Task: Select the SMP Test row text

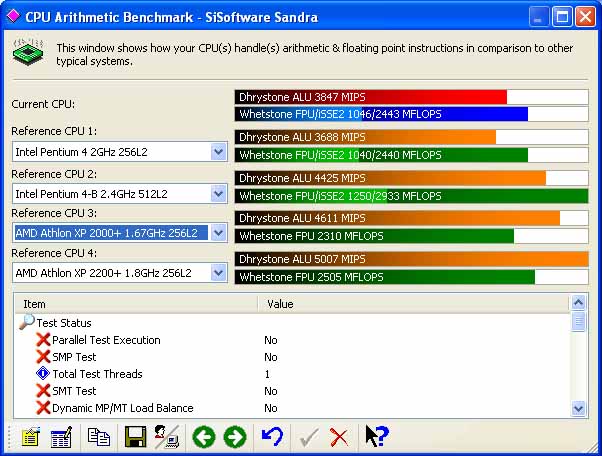Action: click(x=74, y=357)
